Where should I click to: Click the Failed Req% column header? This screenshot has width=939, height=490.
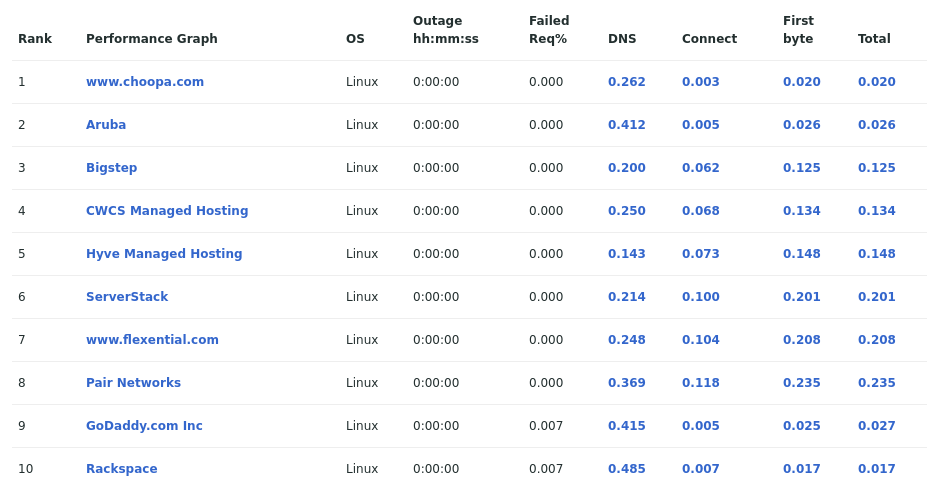(x=549, y=30)
